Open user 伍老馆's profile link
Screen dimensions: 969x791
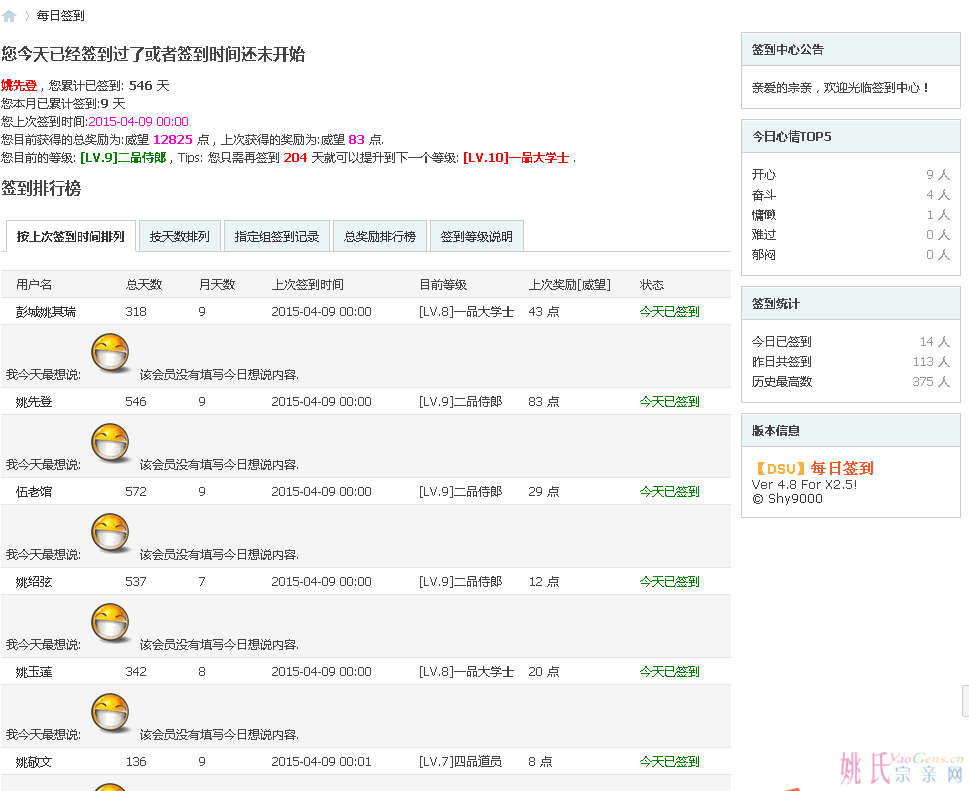click(x=34, y=492)
